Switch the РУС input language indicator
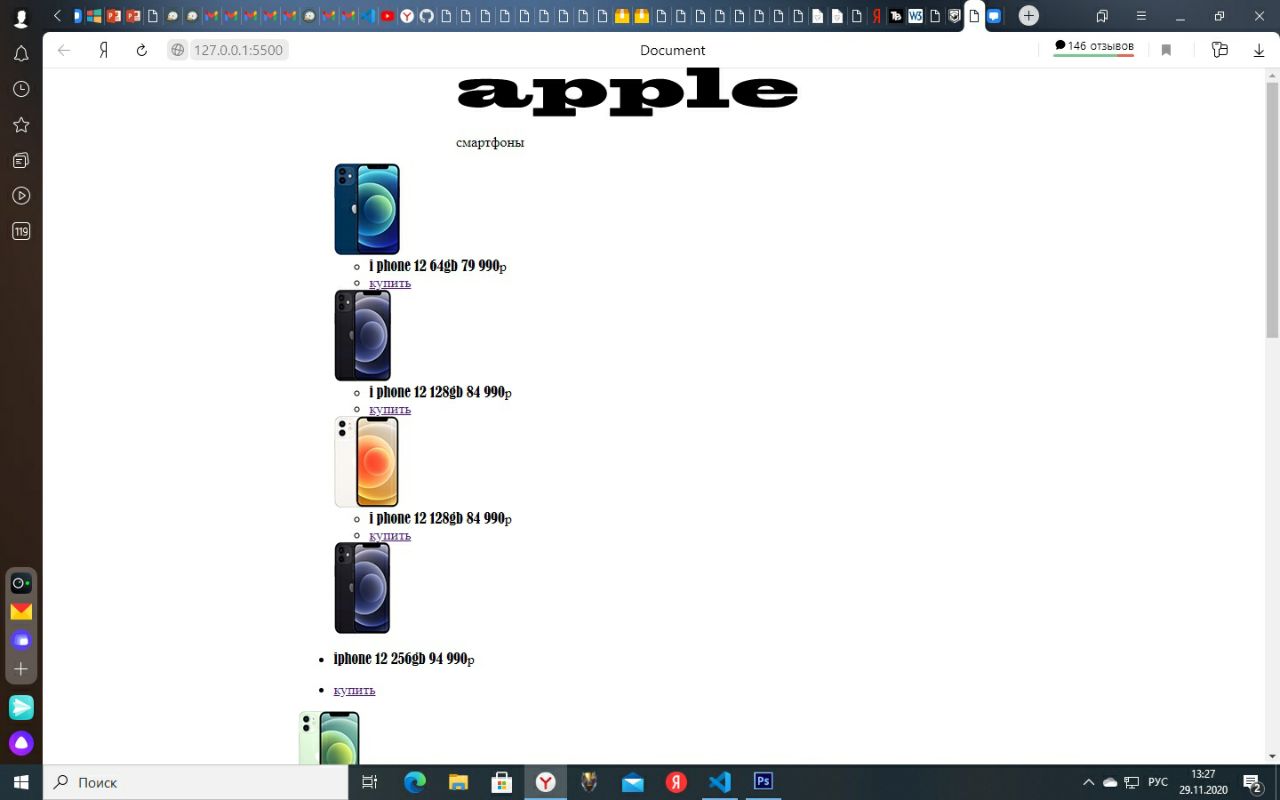 pos(1158,782)
